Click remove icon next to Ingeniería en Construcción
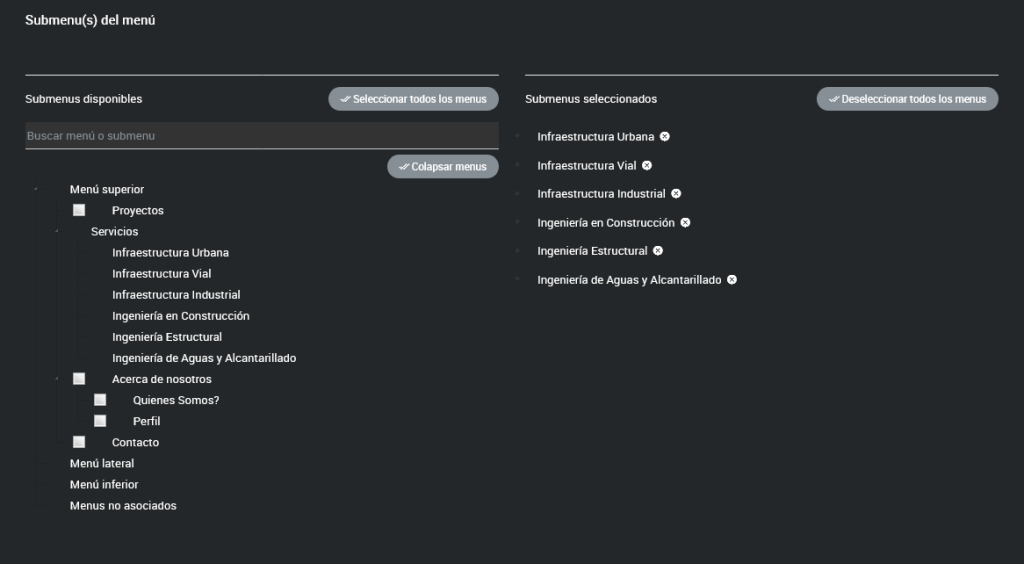This screenshot has height=564, width=1024. pyautogui.click(x=685, y=222)
